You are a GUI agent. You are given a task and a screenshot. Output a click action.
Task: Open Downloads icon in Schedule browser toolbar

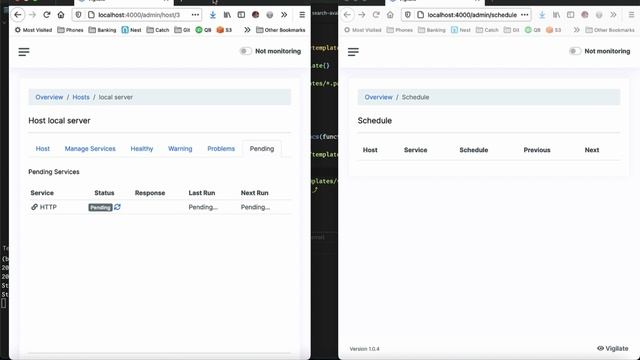[x=542, y=15]
